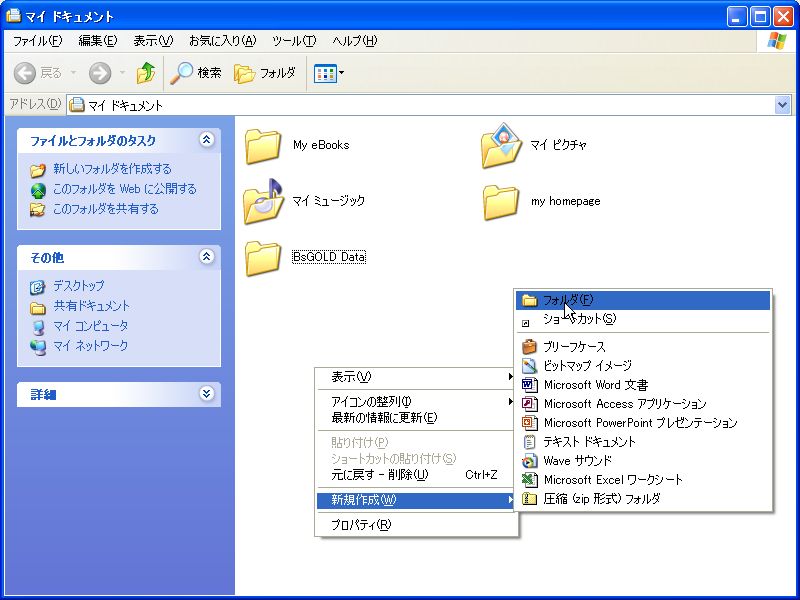Image resolution: width=800 pixels, height=600 pixels.
Task: Click the network icon beside マイ ネットワーク
Action: (38, 347)
